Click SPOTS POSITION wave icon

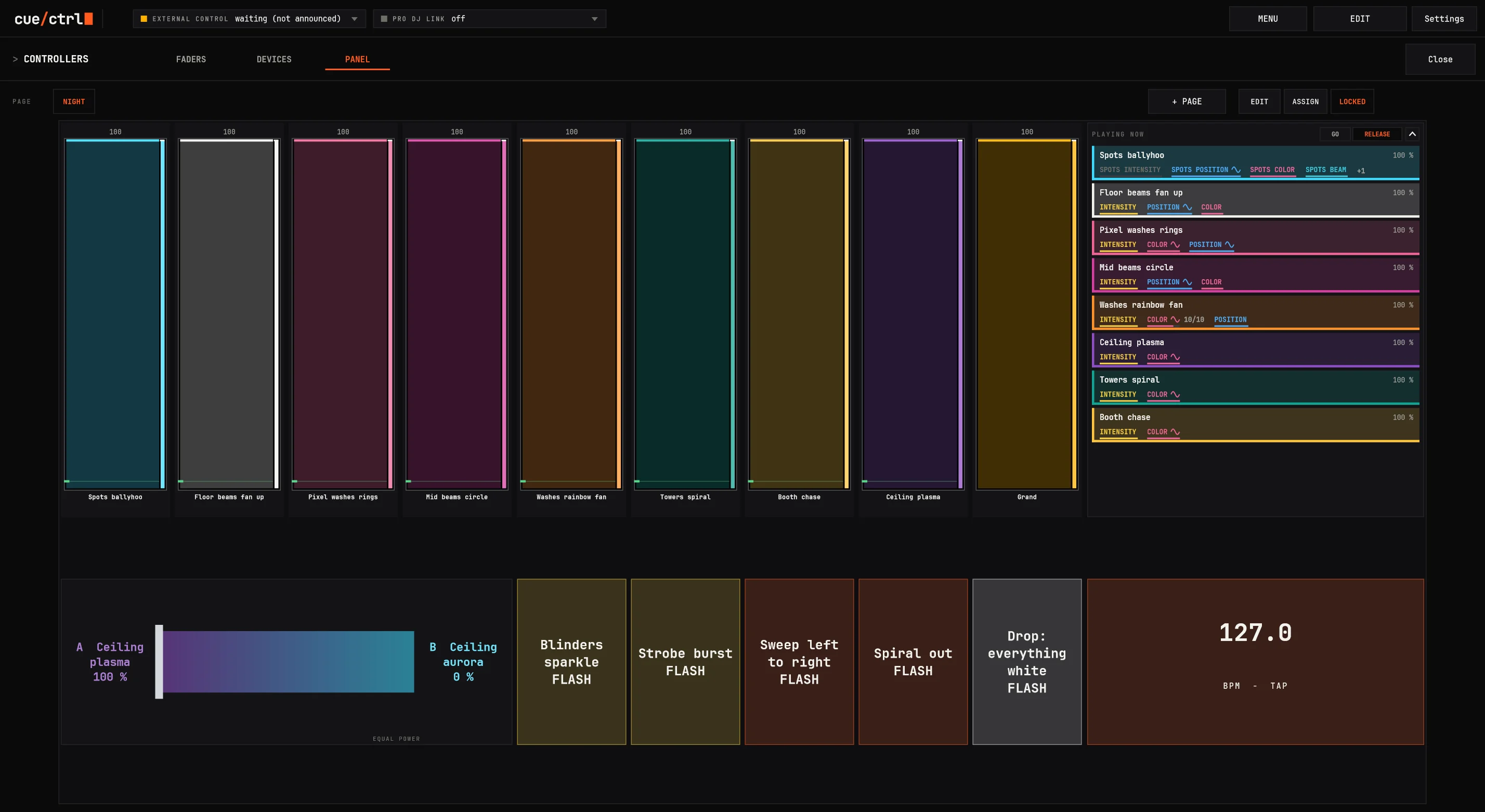click(1235, 169)
